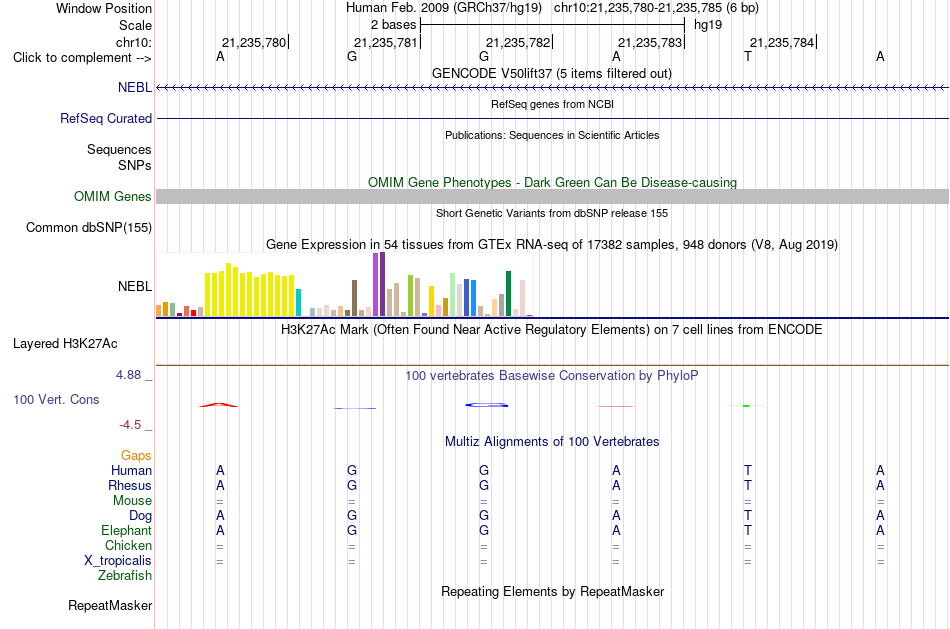Click base T in the complement row
This screenshot has height=629, width=950.
pos(748,56)
